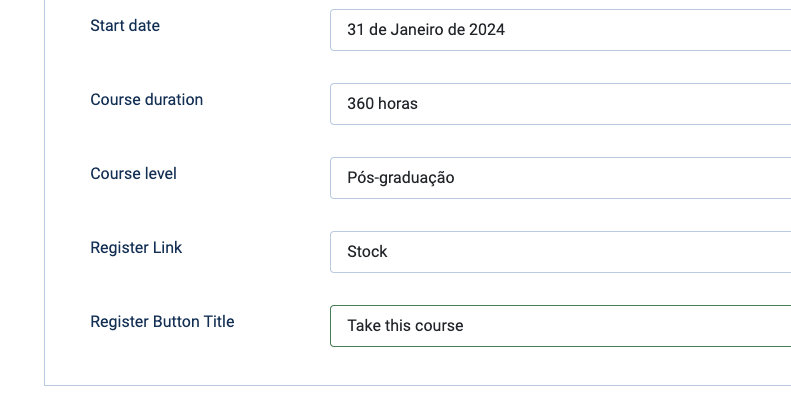
Task: Select the "Course level" label text
Action: (133, 174)
